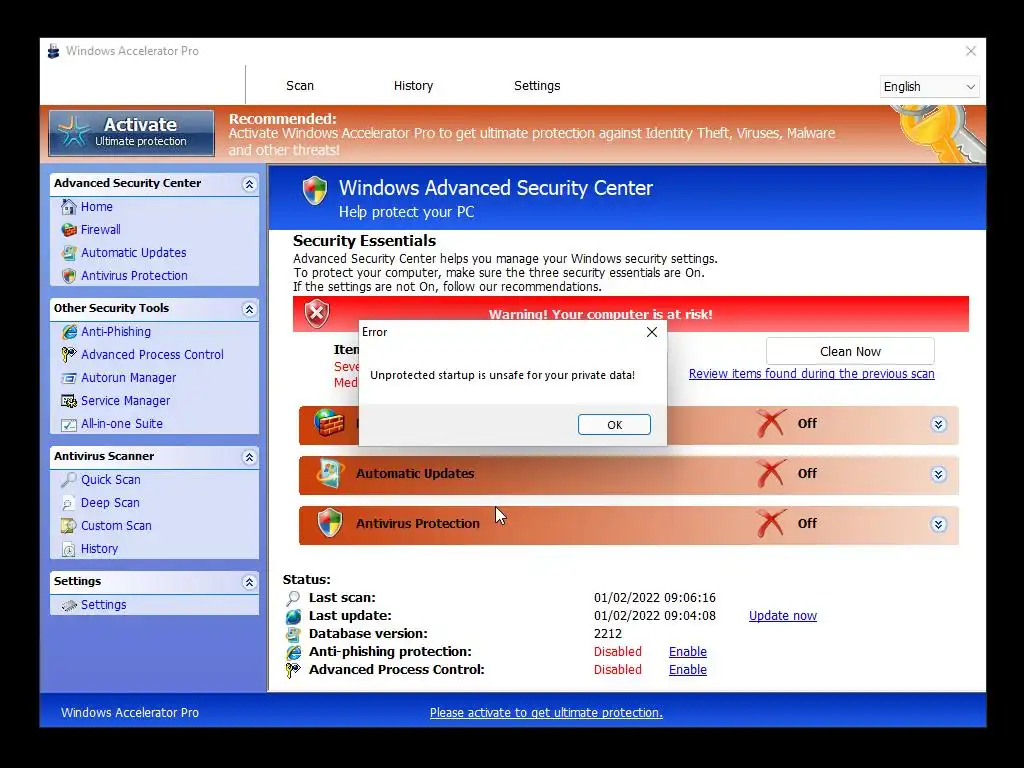Viewport: 1024px width, 768px height.
Task: Close the Error dialog with X
Action: [652, 332]
